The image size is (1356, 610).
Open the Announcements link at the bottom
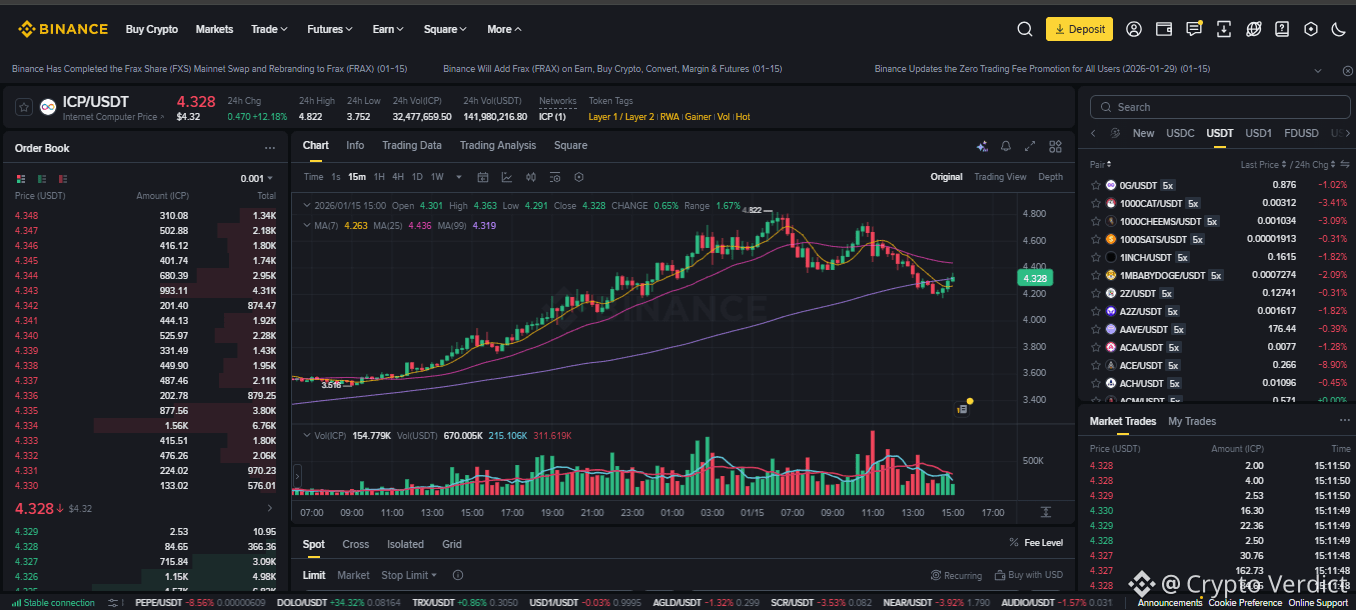click(1170, 603)
